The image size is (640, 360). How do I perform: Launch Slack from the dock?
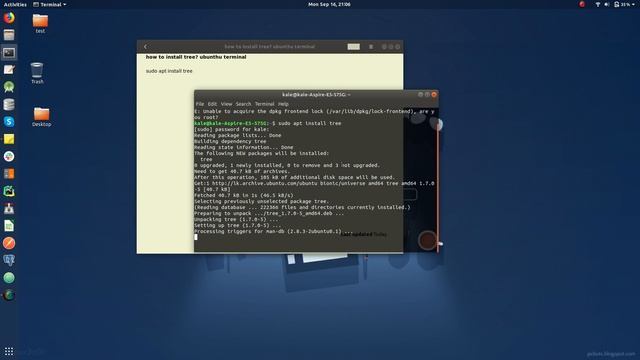(x=9, y=156)
